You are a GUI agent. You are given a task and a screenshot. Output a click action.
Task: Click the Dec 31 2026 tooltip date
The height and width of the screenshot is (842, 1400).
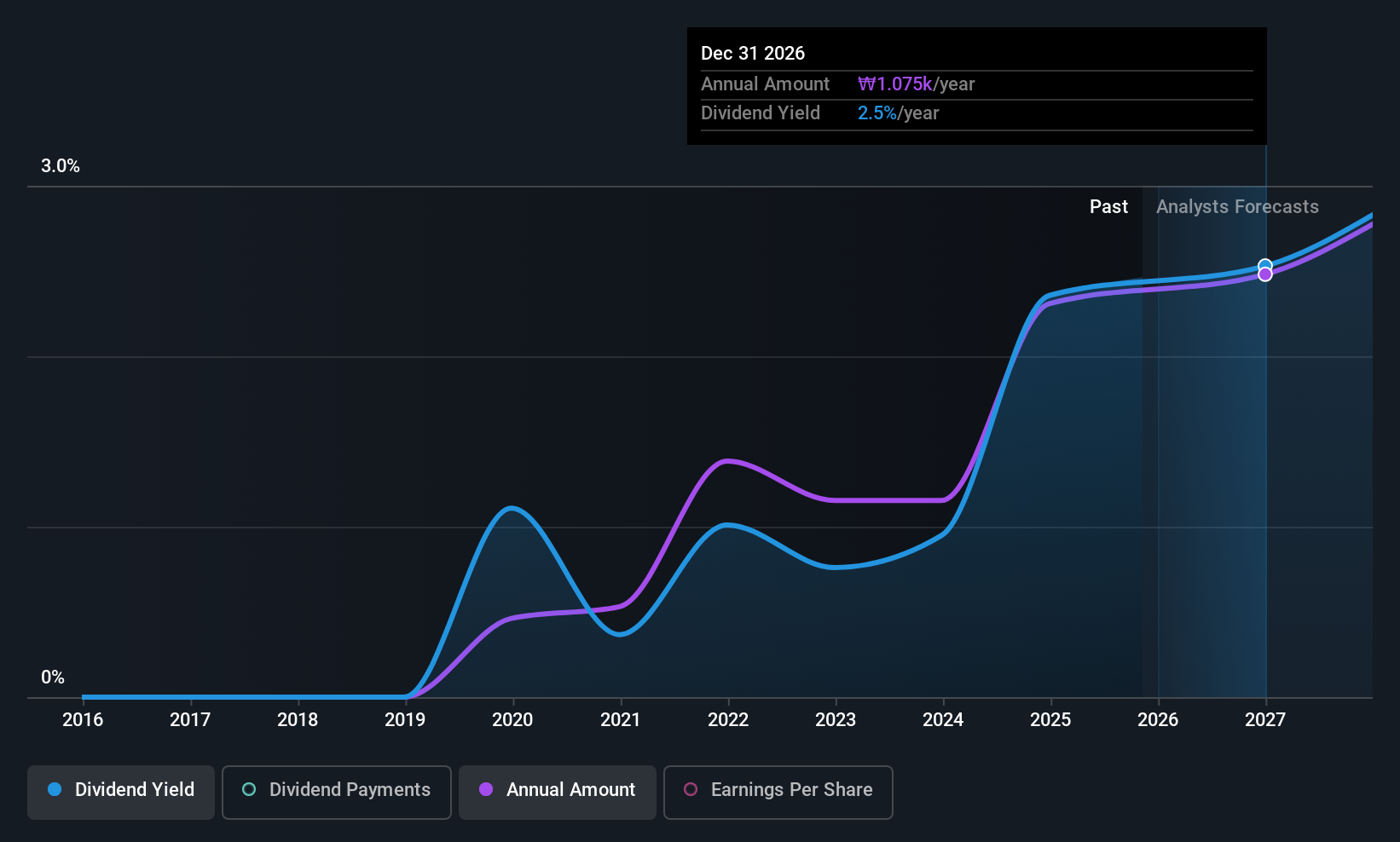tap(753, 54)
